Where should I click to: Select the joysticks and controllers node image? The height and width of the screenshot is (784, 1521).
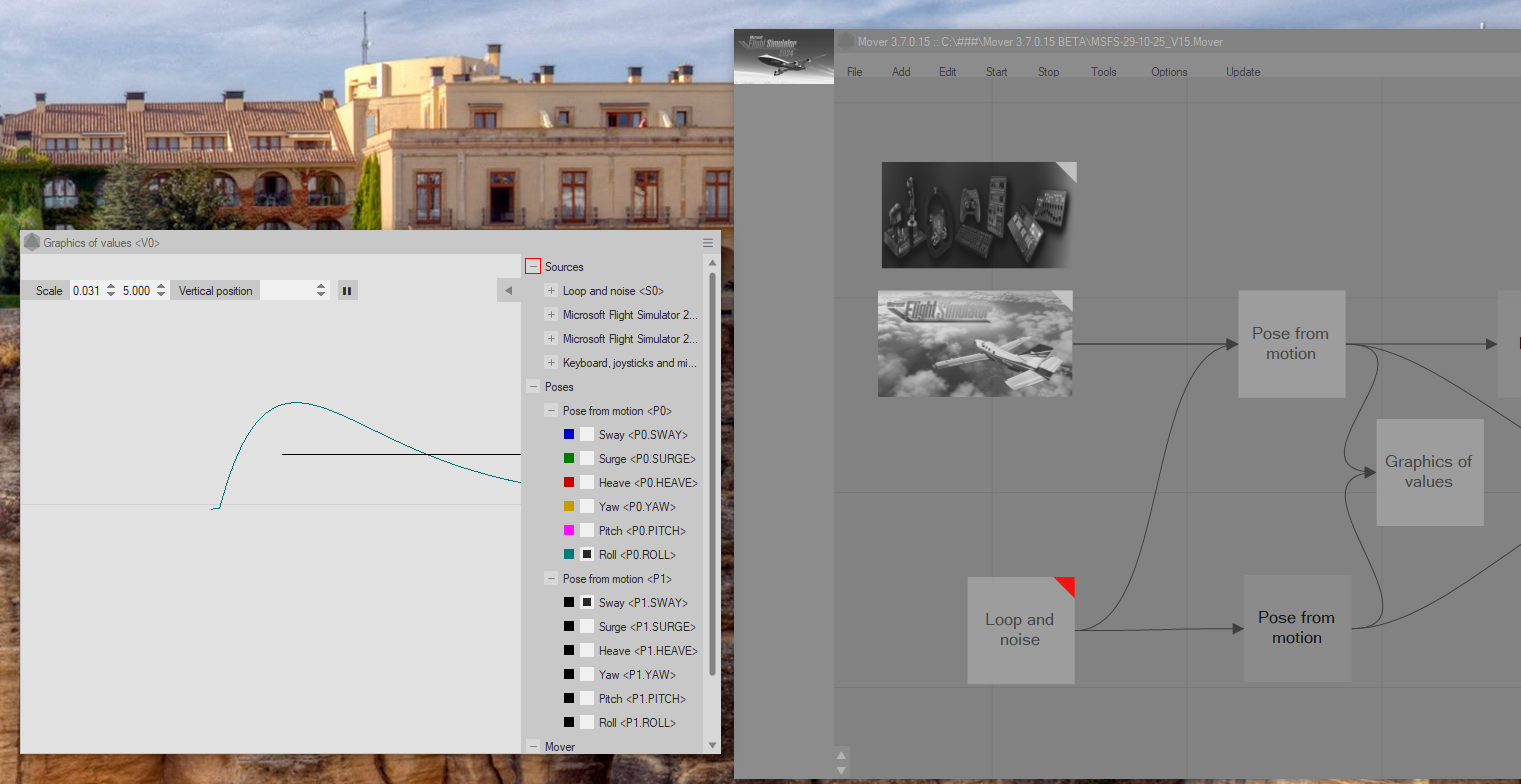tap(978, 215)
